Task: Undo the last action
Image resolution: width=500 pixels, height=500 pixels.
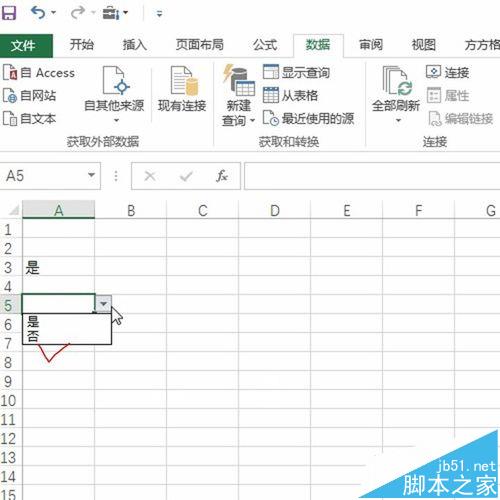Action: point(38,13)
